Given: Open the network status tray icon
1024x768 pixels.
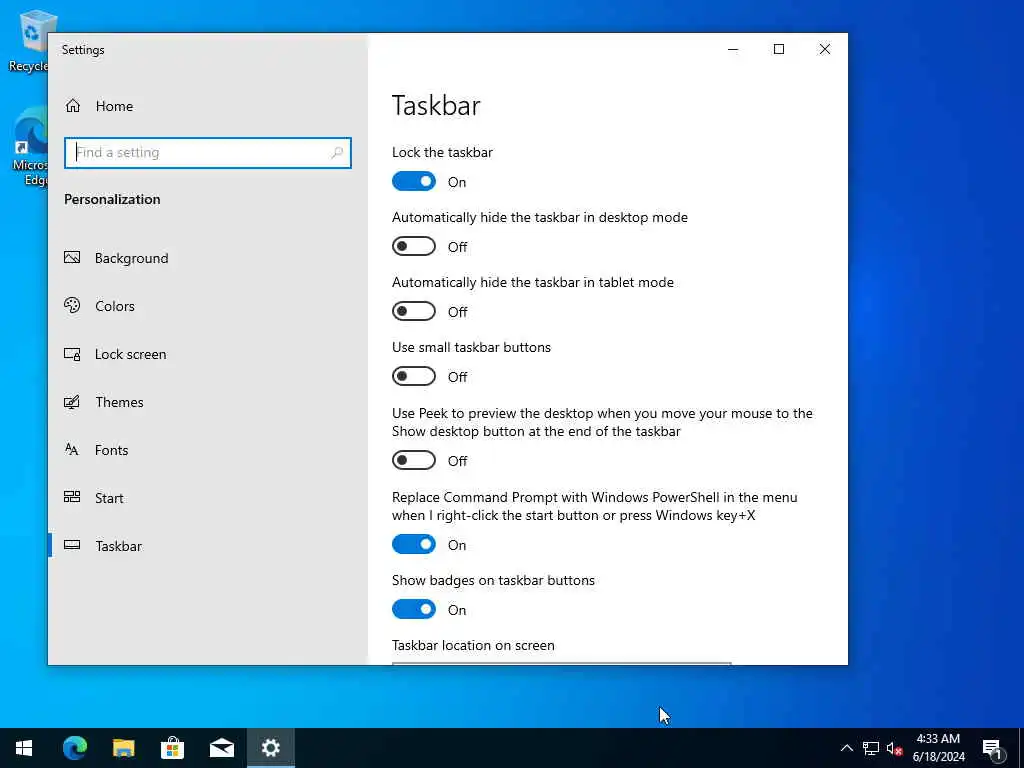Looking at the screenshot, I should pyautogui.click(x=871, y=748).
